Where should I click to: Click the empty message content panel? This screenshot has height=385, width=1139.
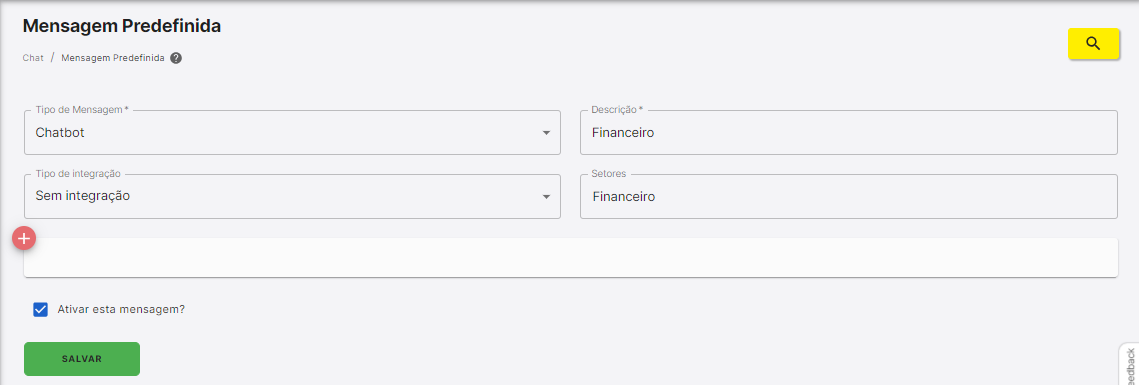(571, 257)
